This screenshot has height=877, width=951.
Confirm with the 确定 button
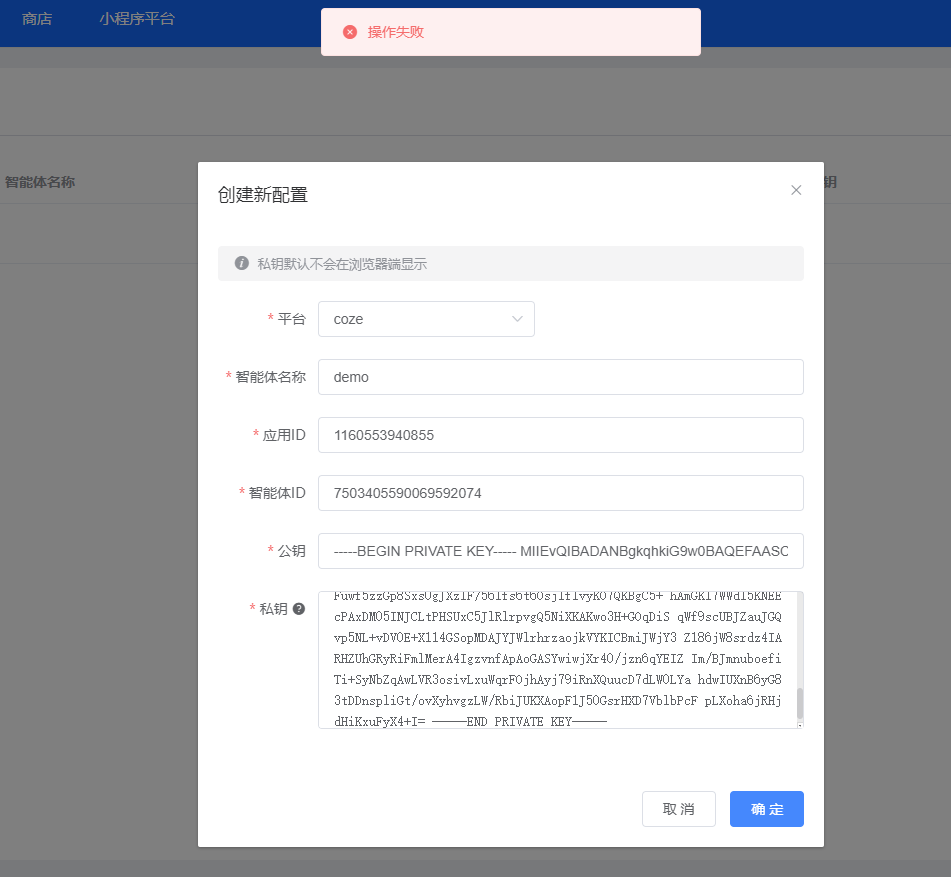click(766, 809)
